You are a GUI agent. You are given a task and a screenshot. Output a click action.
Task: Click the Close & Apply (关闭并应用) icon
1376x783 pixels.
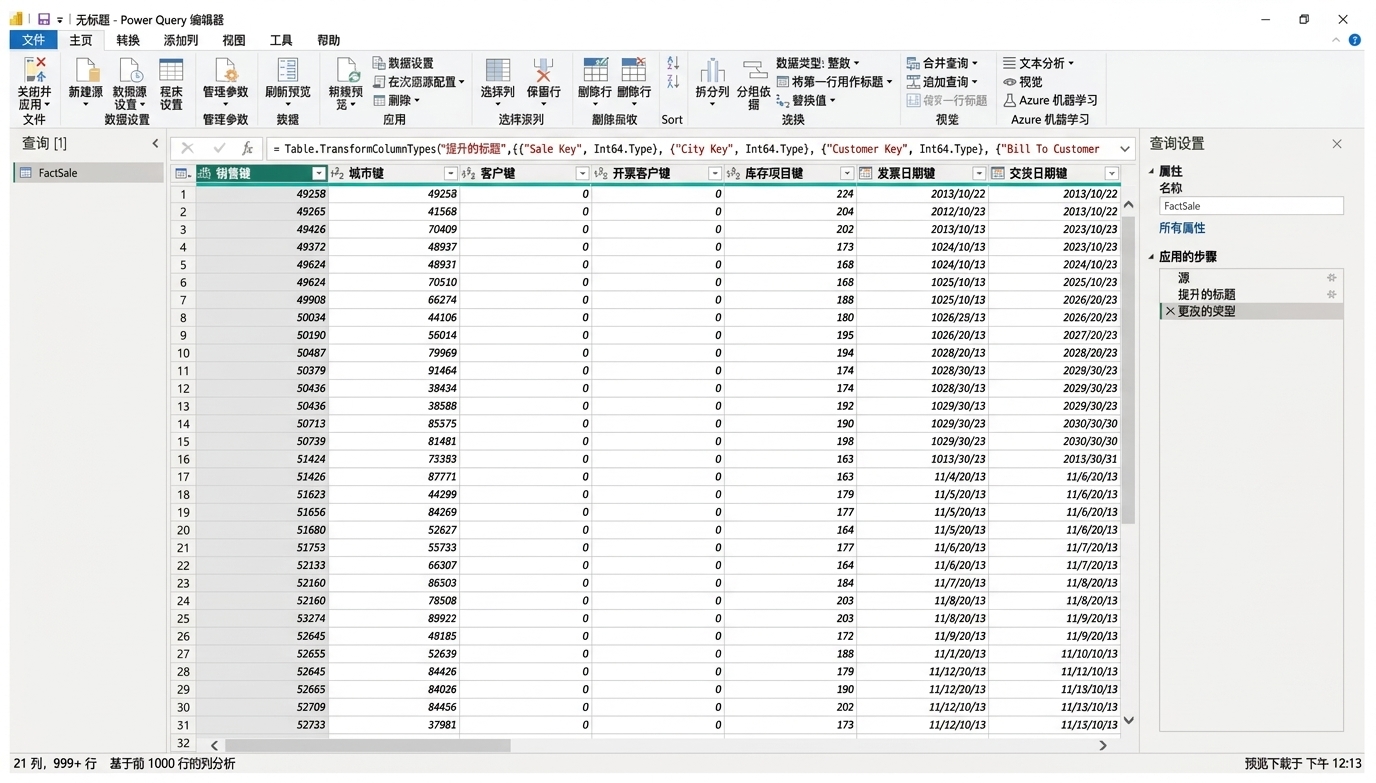[35, 70]
